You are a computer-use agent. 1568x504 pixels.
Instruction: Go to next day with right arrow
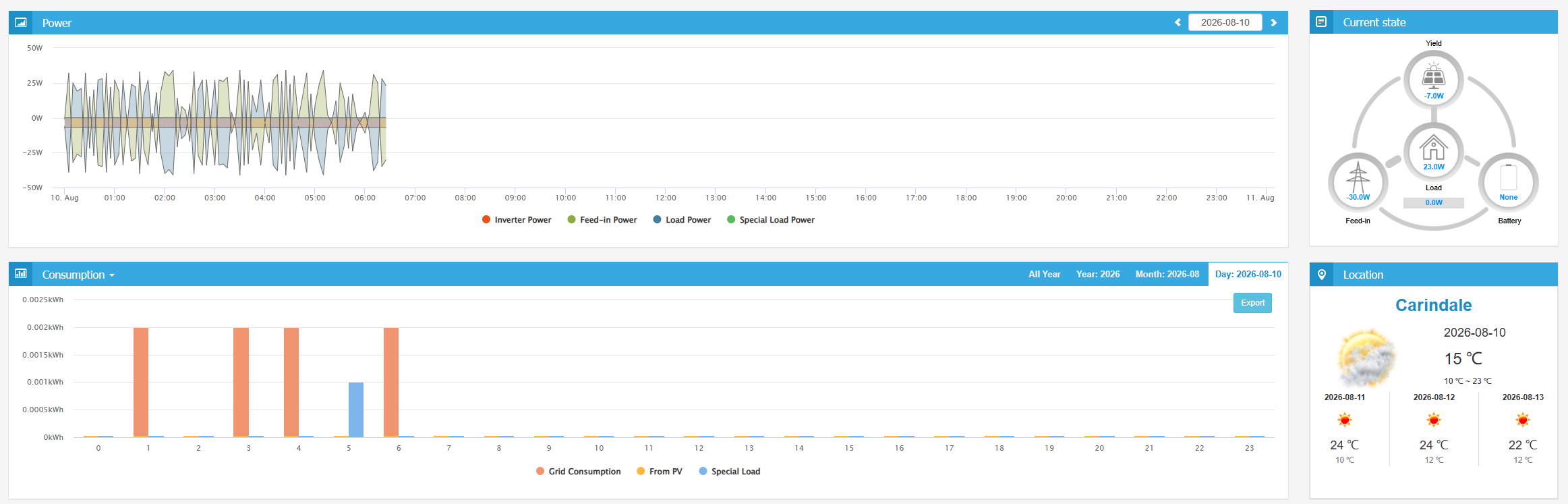(1273, 22)
